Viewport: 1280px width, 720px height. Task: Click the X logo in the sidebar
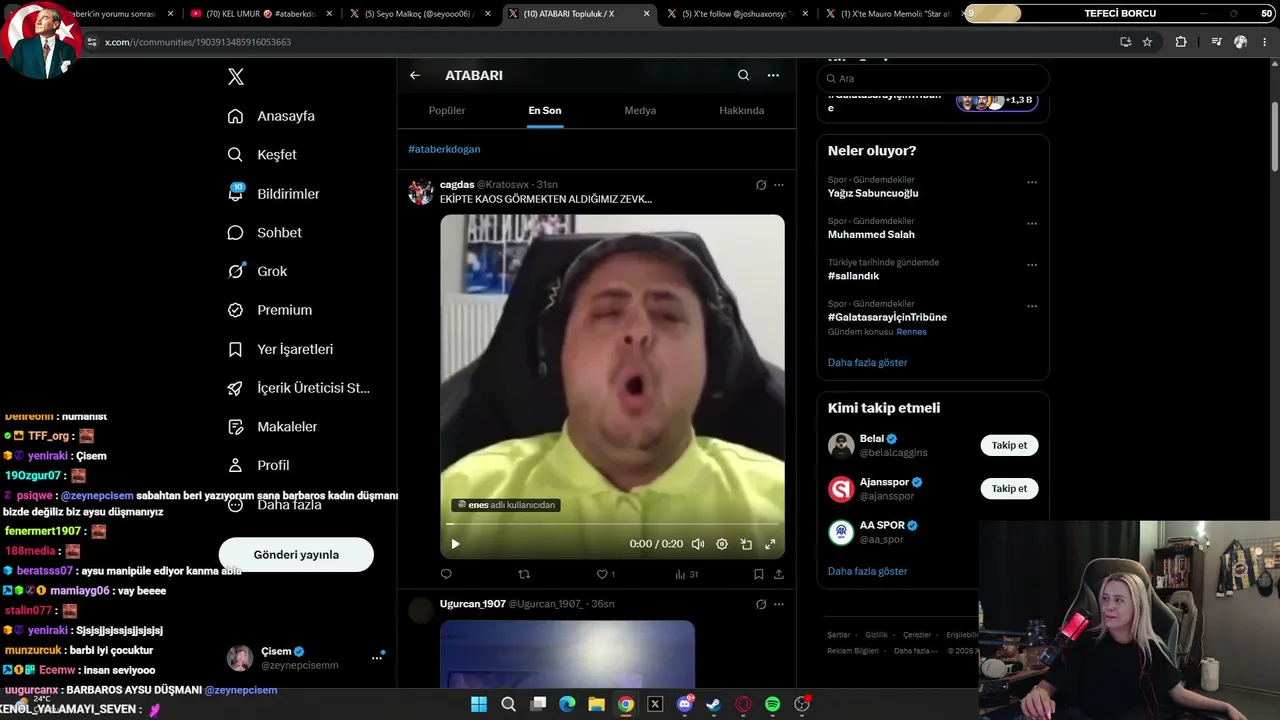point(236,77)
